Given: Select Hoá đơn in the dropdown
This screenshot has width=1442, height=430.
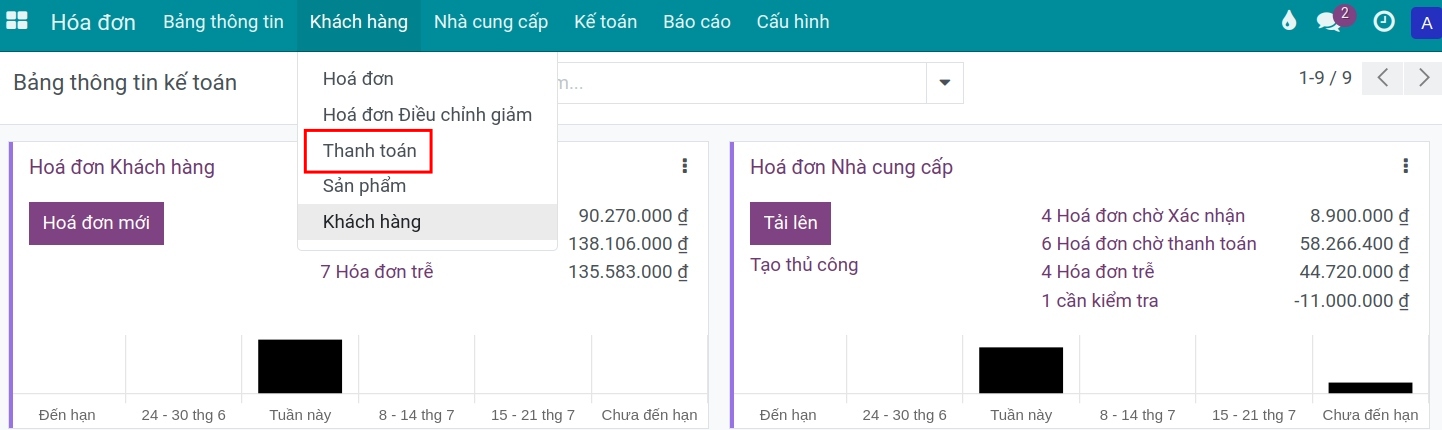Looking at the screenshot, I should (427, 79).
